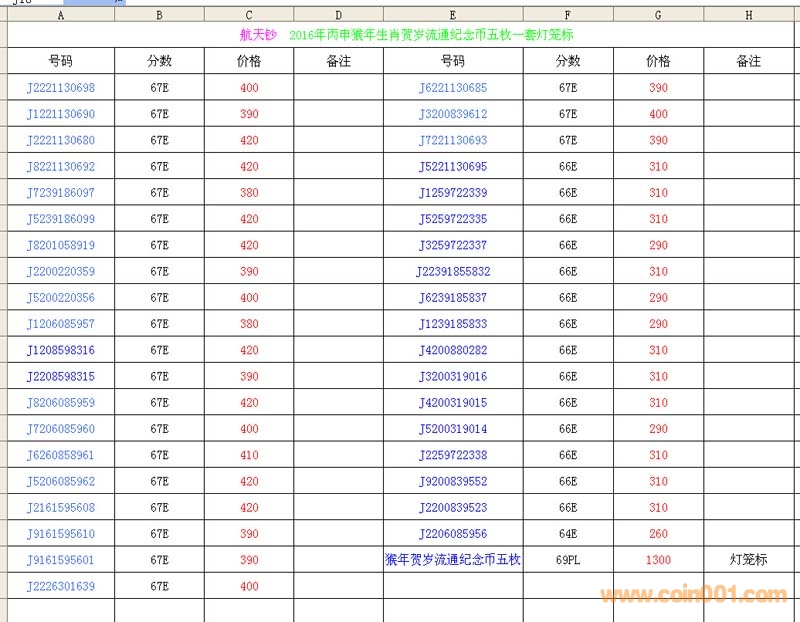This screenshot has height=622, width=800.
Task: Select cell containing J6221130685
Action: 453,88
